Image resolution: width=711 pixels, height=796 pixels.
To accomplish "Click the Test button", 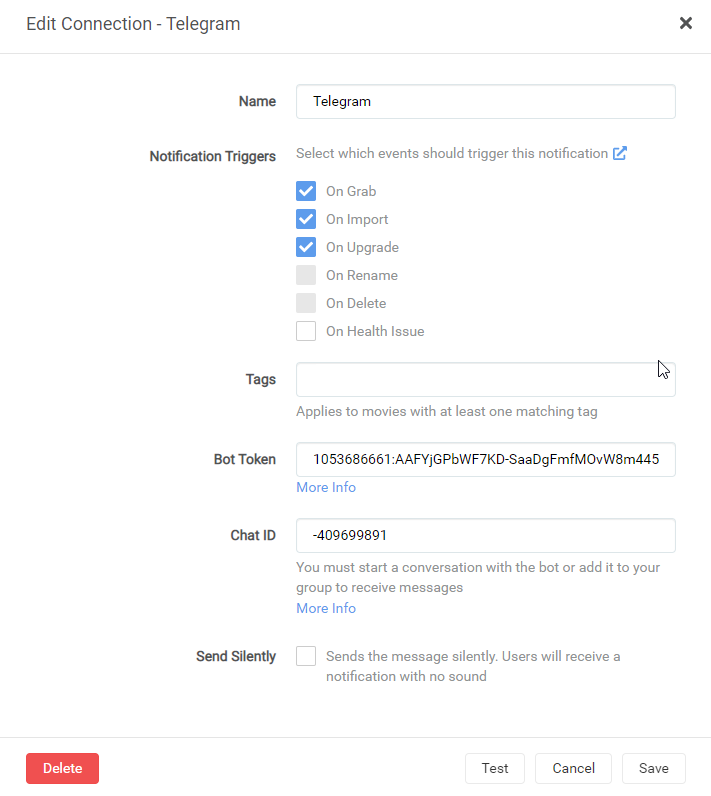I will click(x=495, y=768).
